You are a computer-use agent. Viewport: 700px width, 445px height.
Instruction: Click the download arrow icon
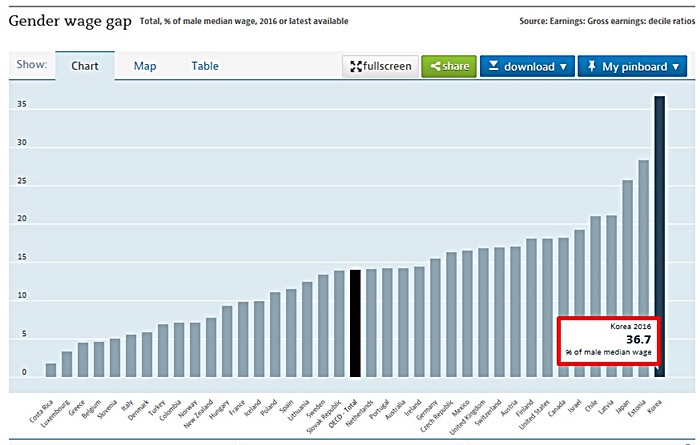coord(493,67)
